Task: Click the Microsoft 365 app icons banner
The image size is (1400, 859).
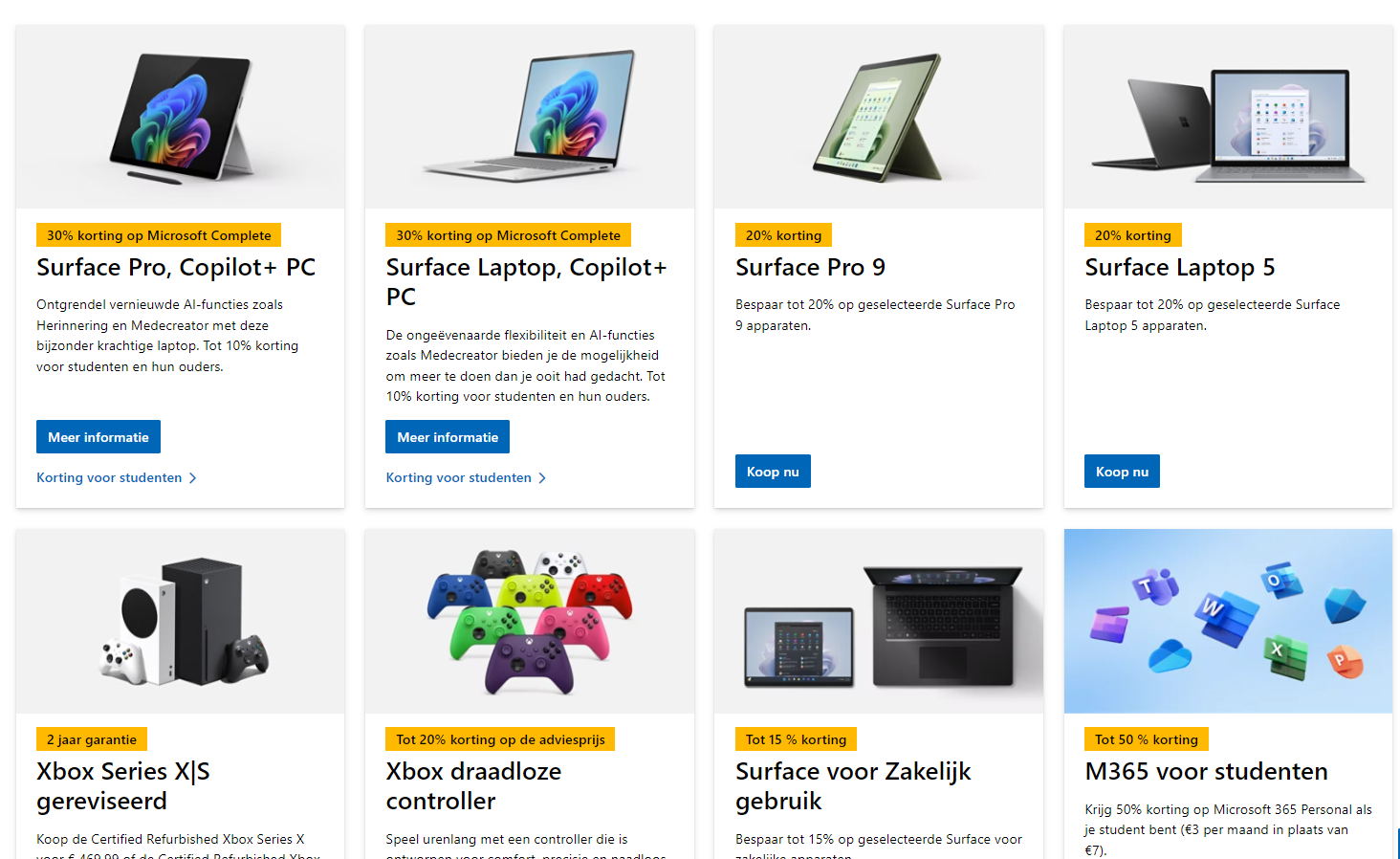Action: point(1228,621)
